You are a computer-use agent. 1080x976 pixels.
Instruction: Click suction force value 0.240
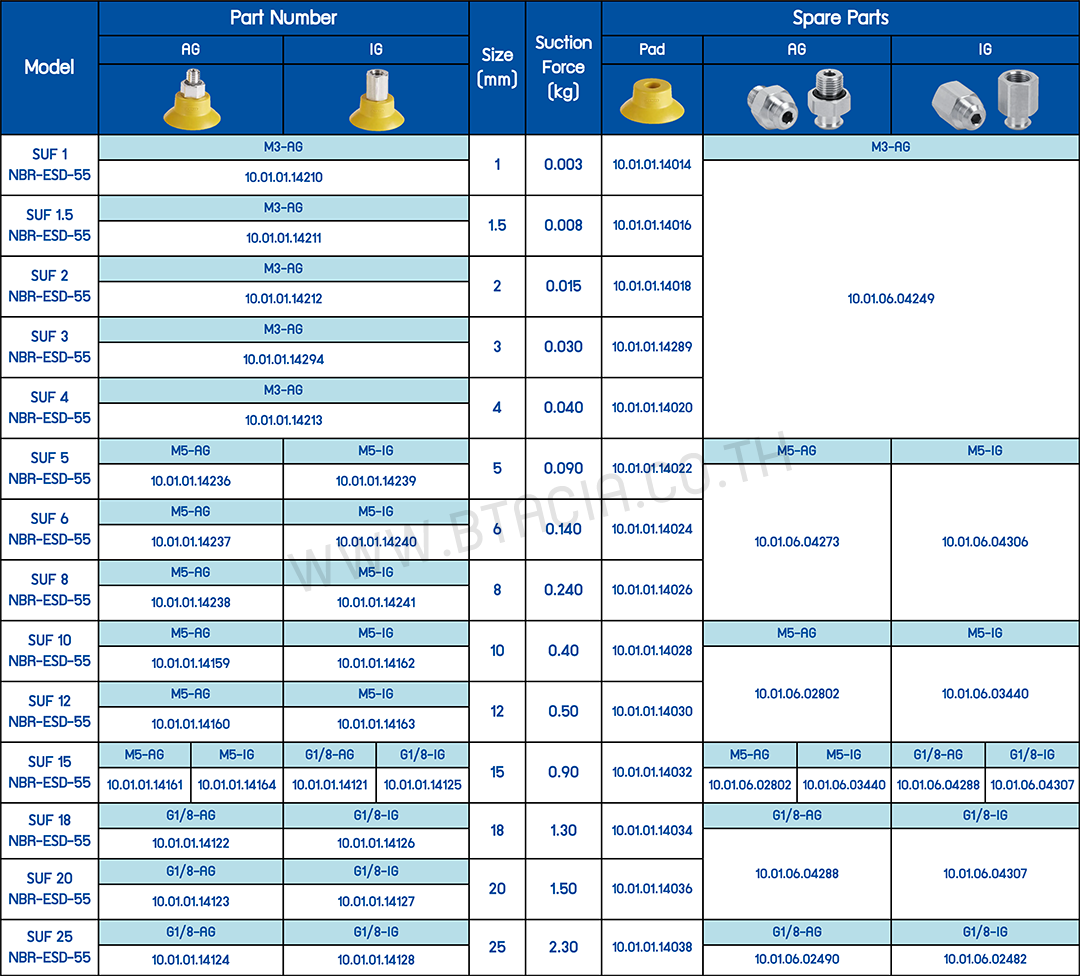coord(563,590)
